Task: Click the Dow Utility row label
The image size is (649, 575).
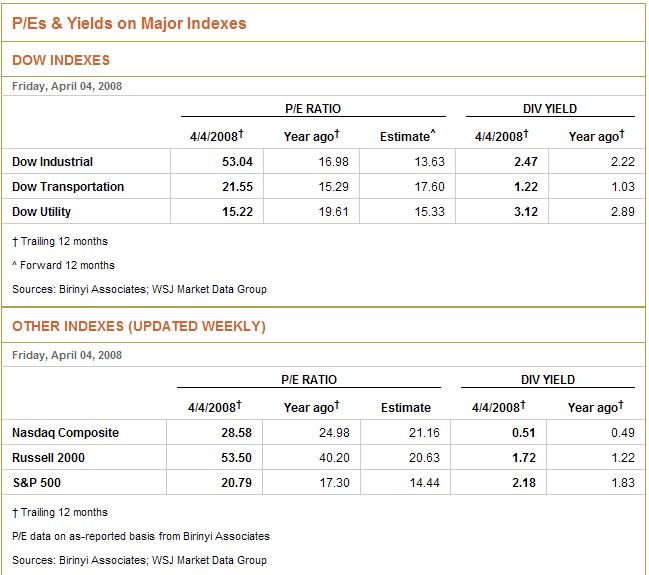Action: pos(41,212)
